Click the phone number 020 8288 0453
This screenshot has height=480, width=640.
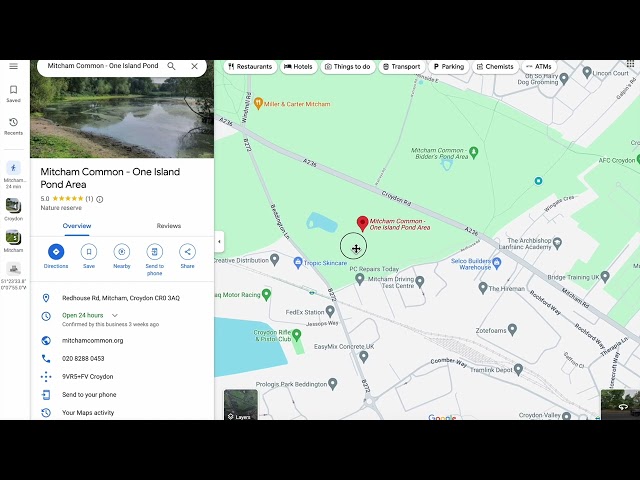[x=83, y=358]
